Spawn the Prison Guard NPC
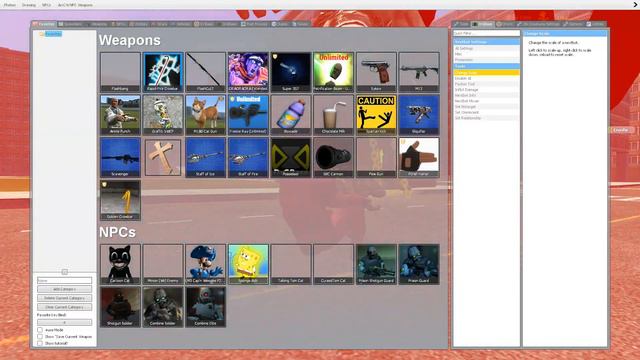 (x=419, y=264)
